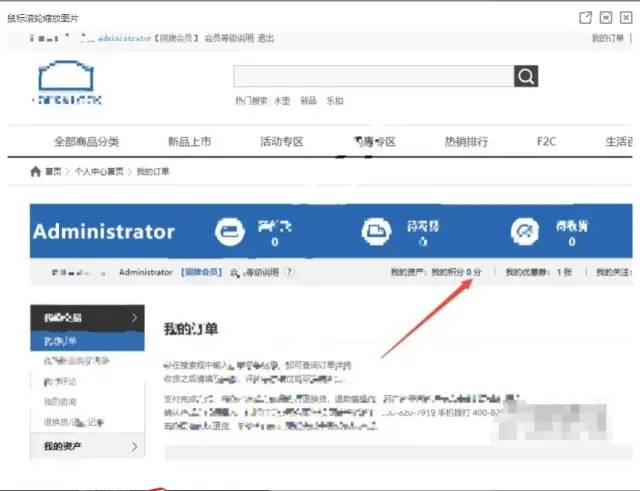This screenshot has width=640, height=491.
Task: Close the image viewer with the X icon
Action: coord(626,18)
